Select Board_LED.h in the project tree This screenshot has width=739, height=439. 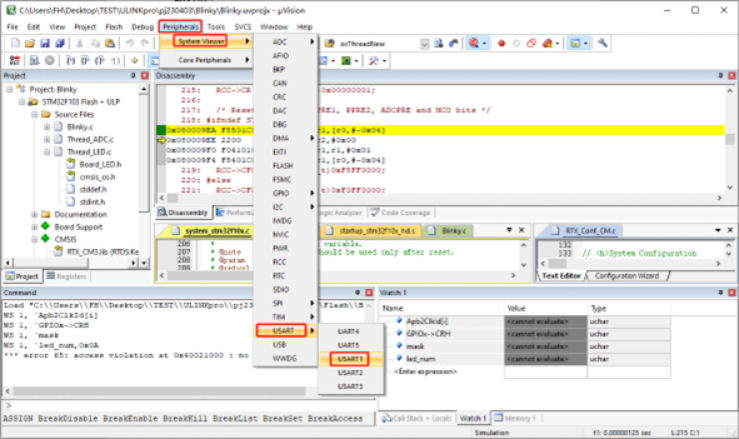point(99,164)
